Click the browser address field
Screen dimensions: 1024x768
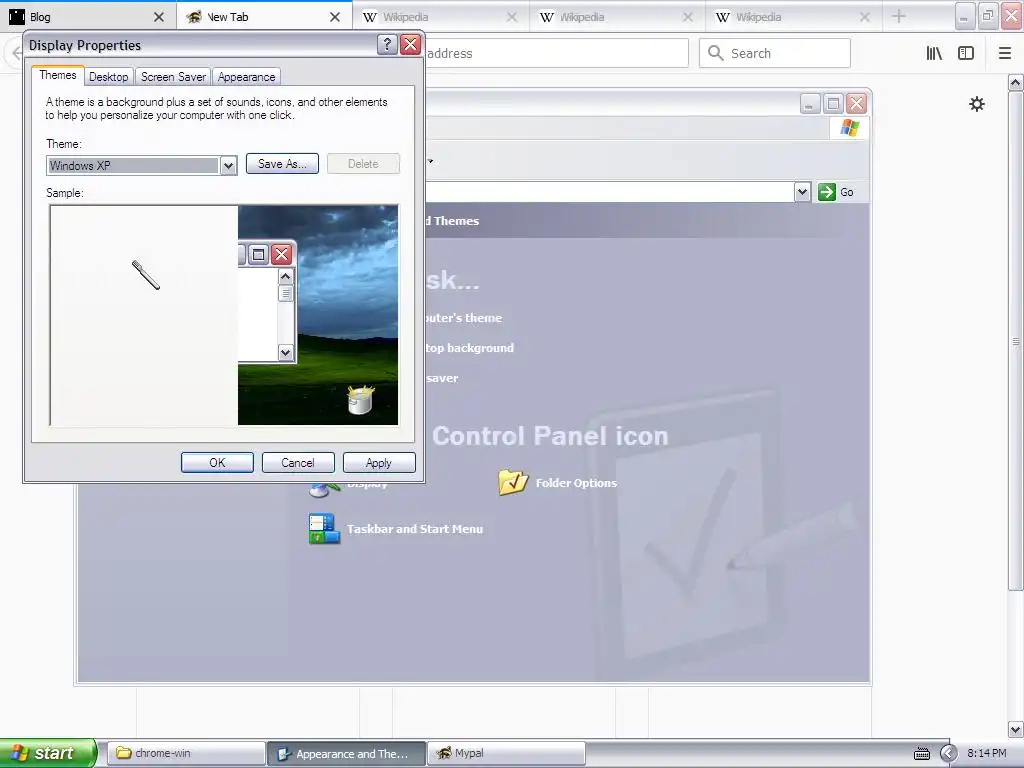(556, 53)
